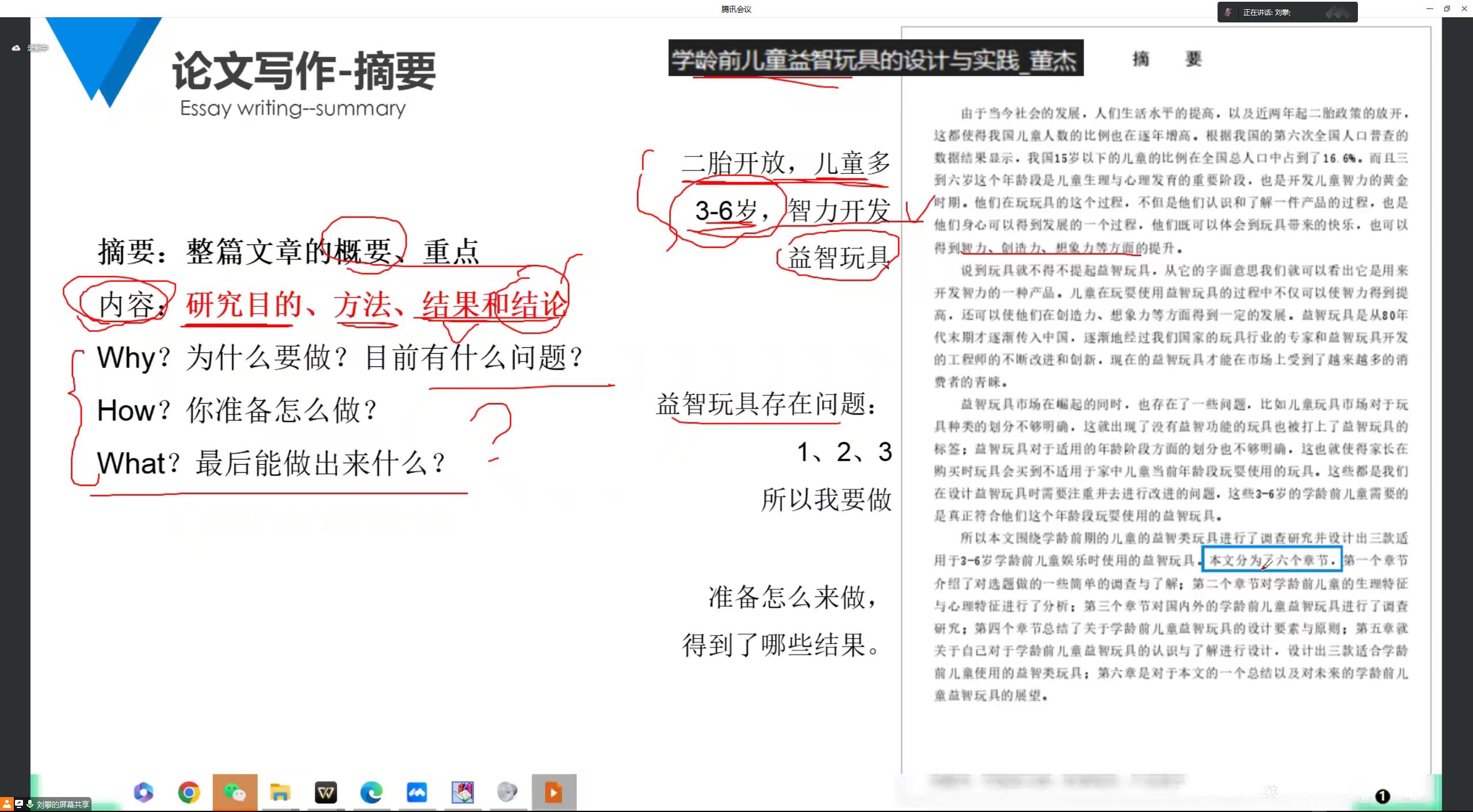The width and height of the screenshot is (1473, 812).
Task: Click the participant avatar icon bottom-left
Action: (x=6, y=804)
